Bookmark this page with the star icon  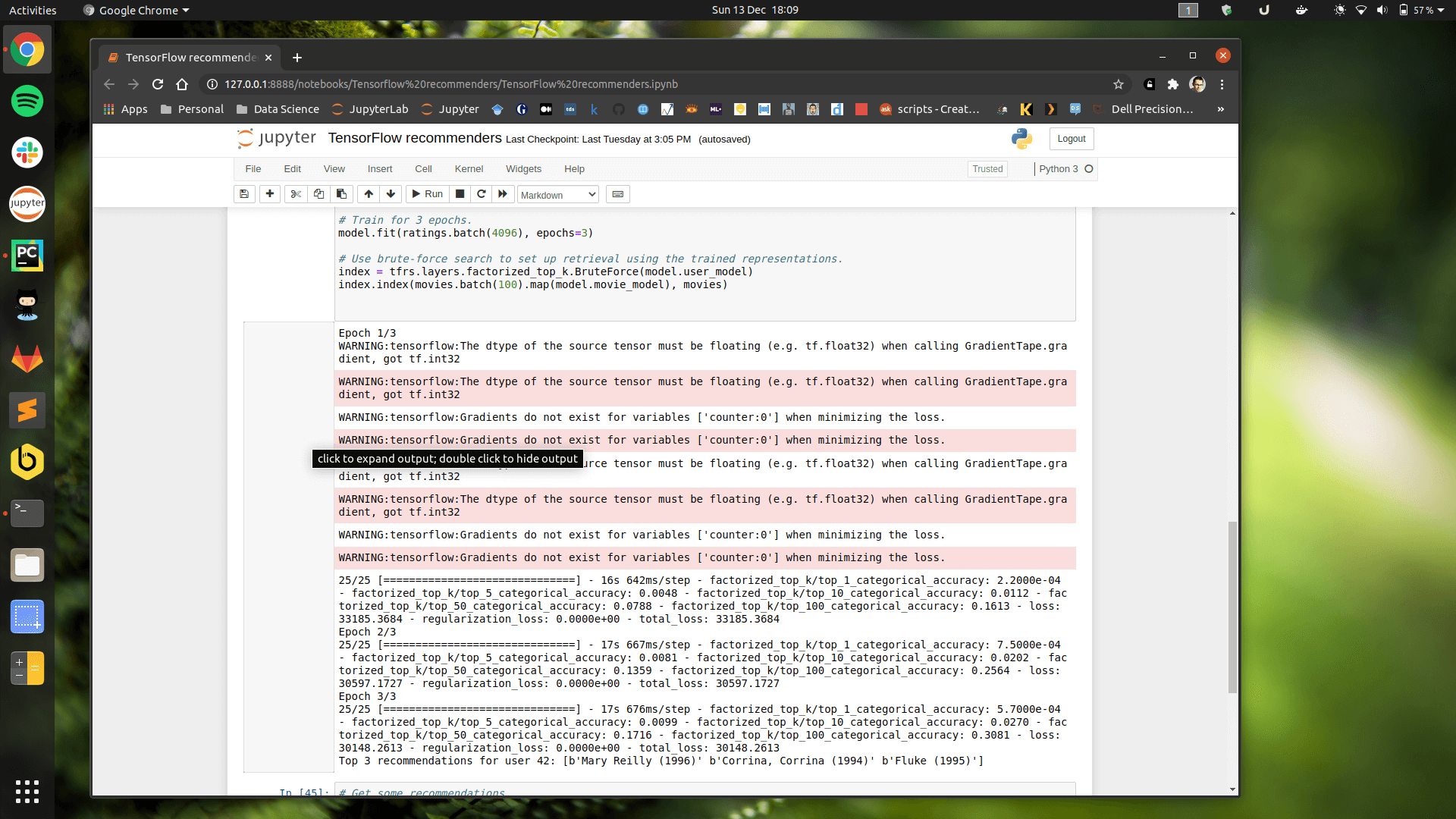click(1118, 84)
